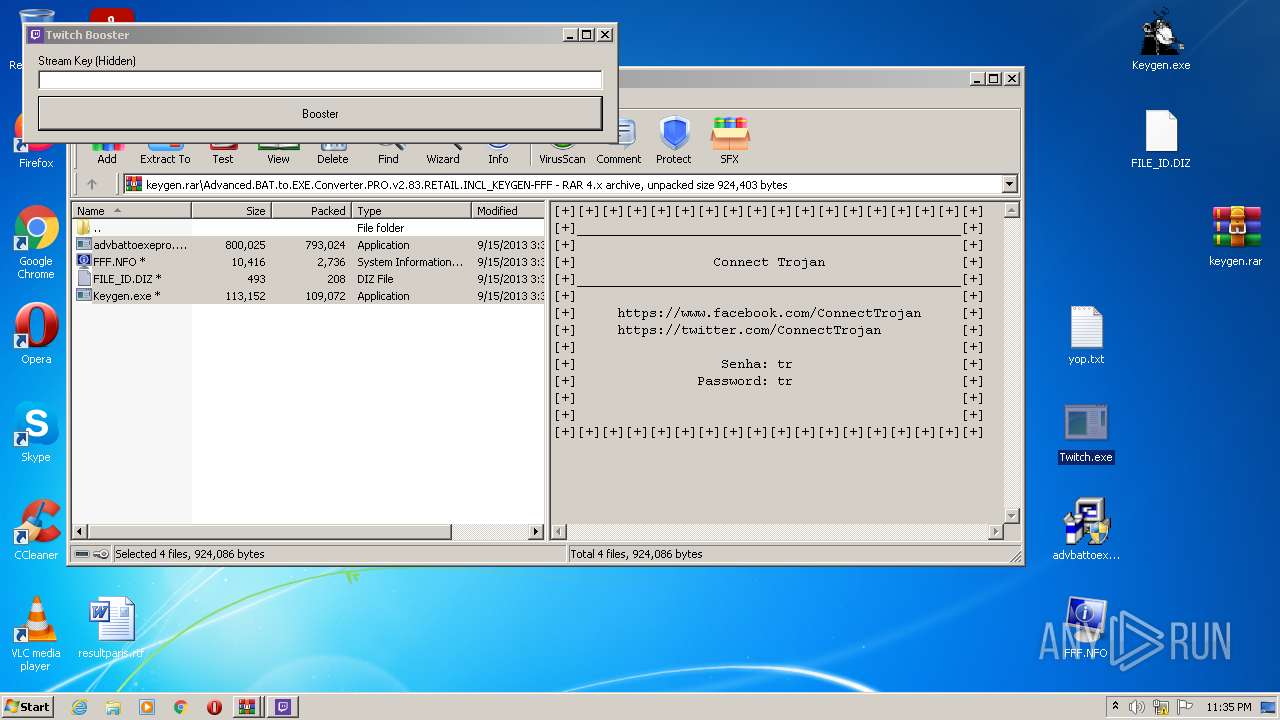
Task: Select the parent folder '..' row
Action: pos(309,228)
